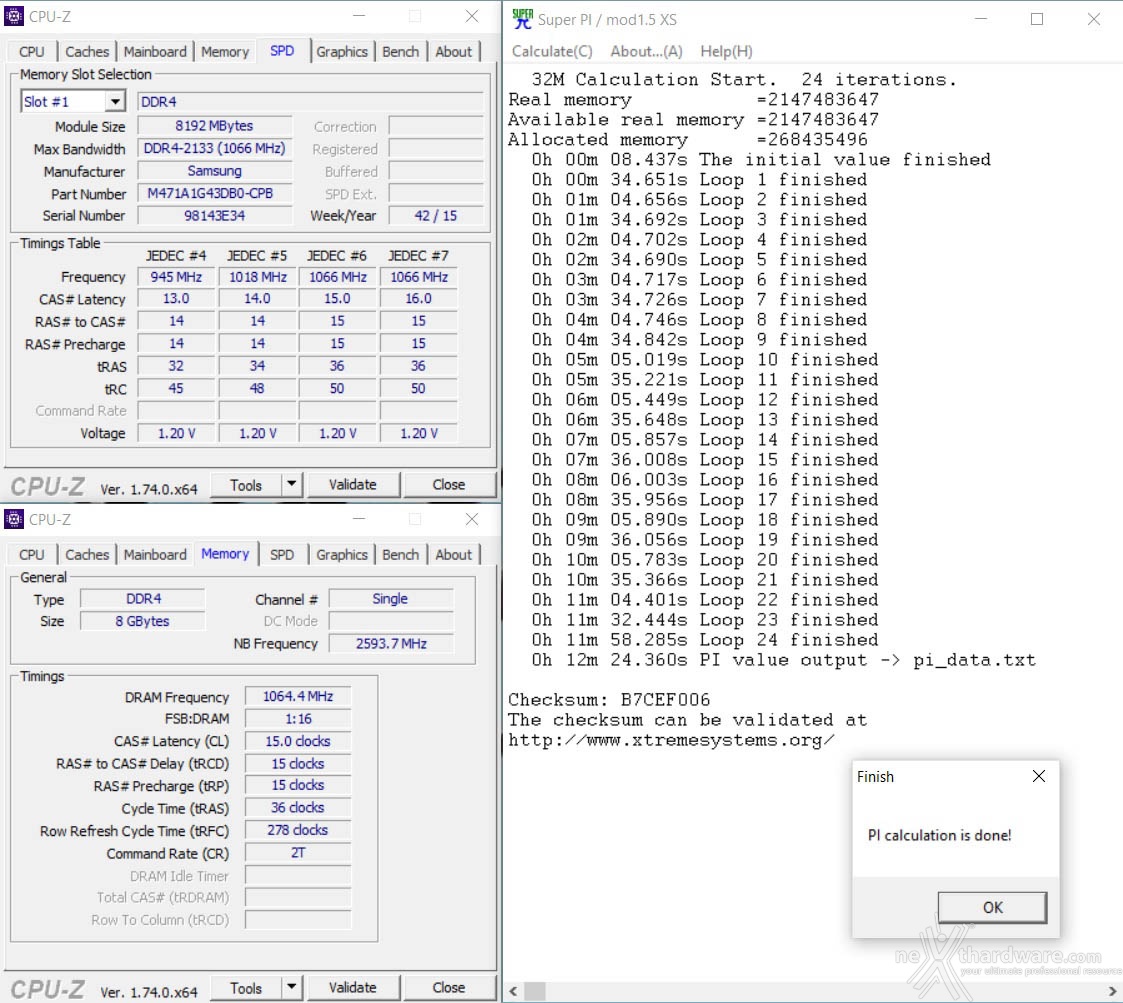Expand the Tools dropdown arrow in the top CPU-Z window
The height and width of the screenshot is (1003, 1123).
click(291, 484)
